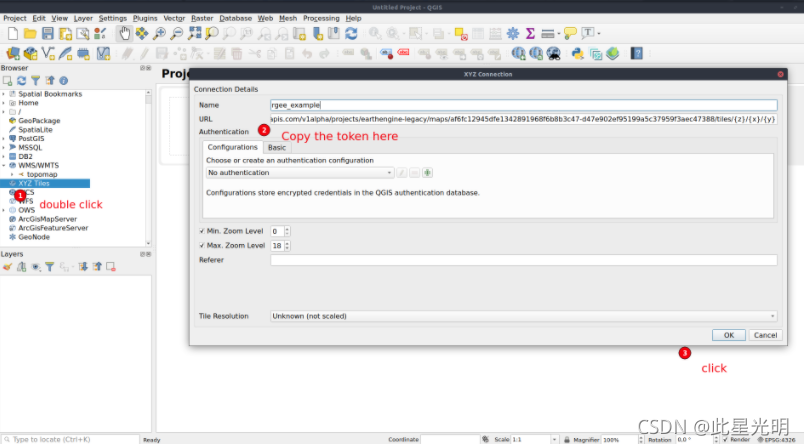Open the Scale dropdown in status bar

(x=554, y=439)
